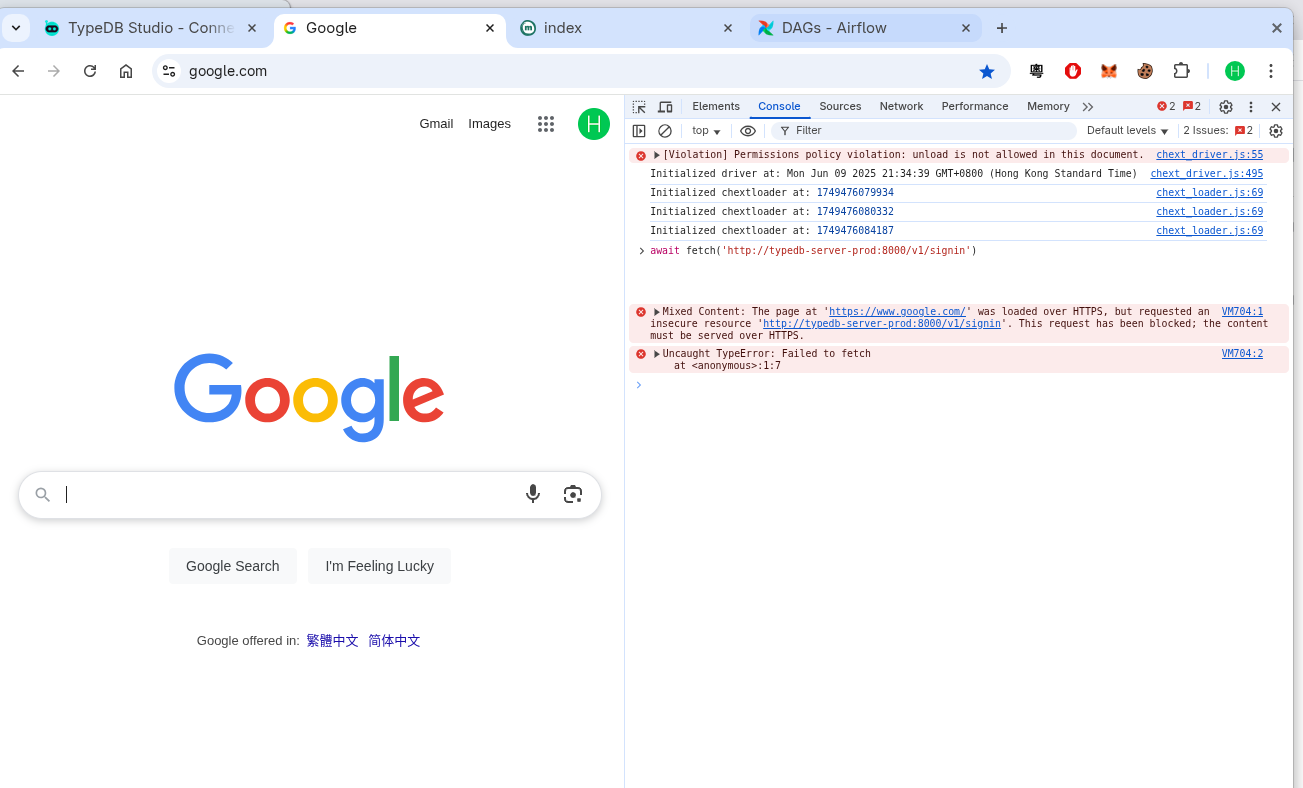The image size is (1303, 788).
Task: Open the Extensions puzzle piece menu
Action: [x=1181, y=71]
